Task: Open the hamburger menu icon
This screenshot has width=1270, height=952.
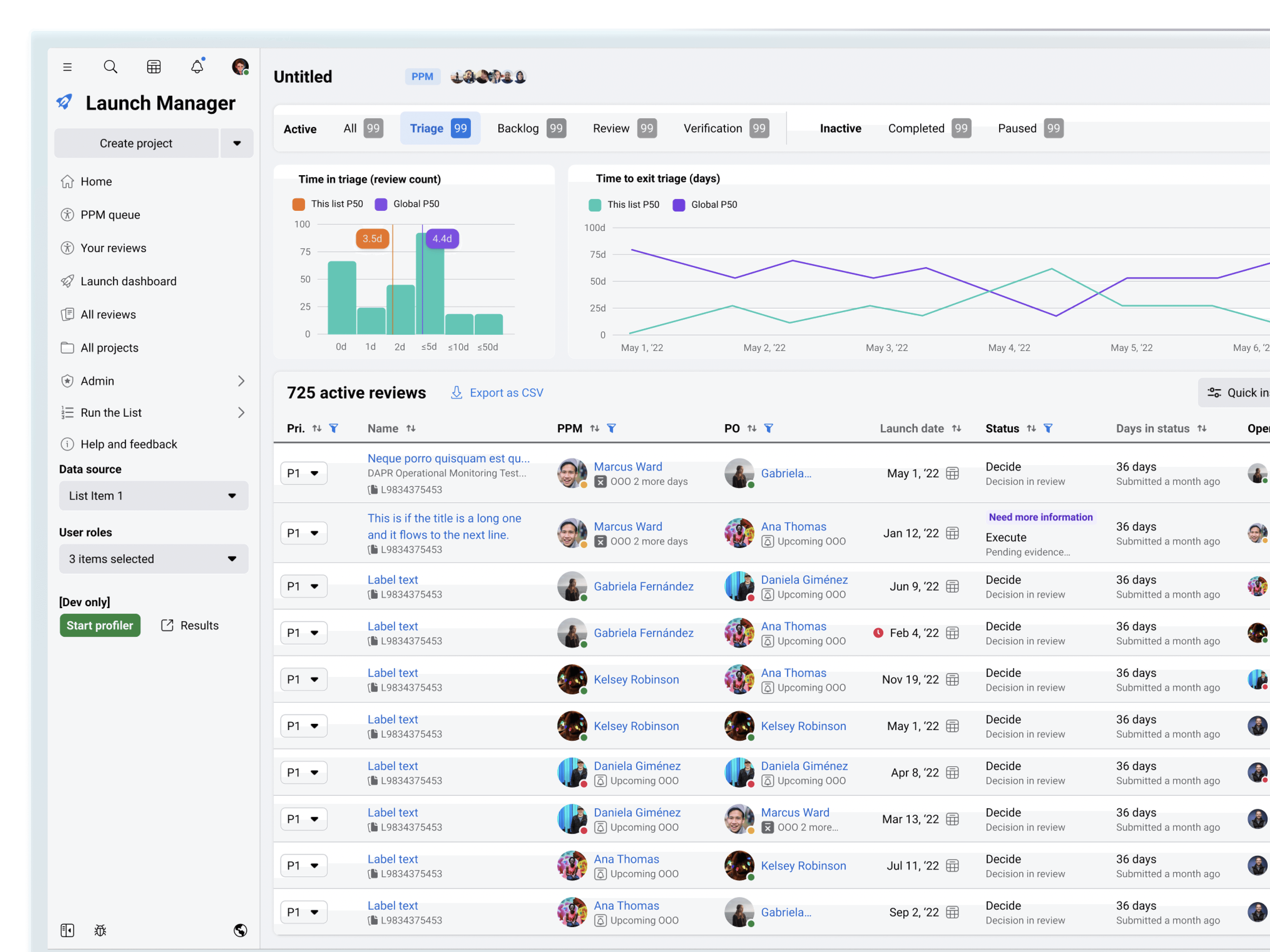Action: coord(67,67)
